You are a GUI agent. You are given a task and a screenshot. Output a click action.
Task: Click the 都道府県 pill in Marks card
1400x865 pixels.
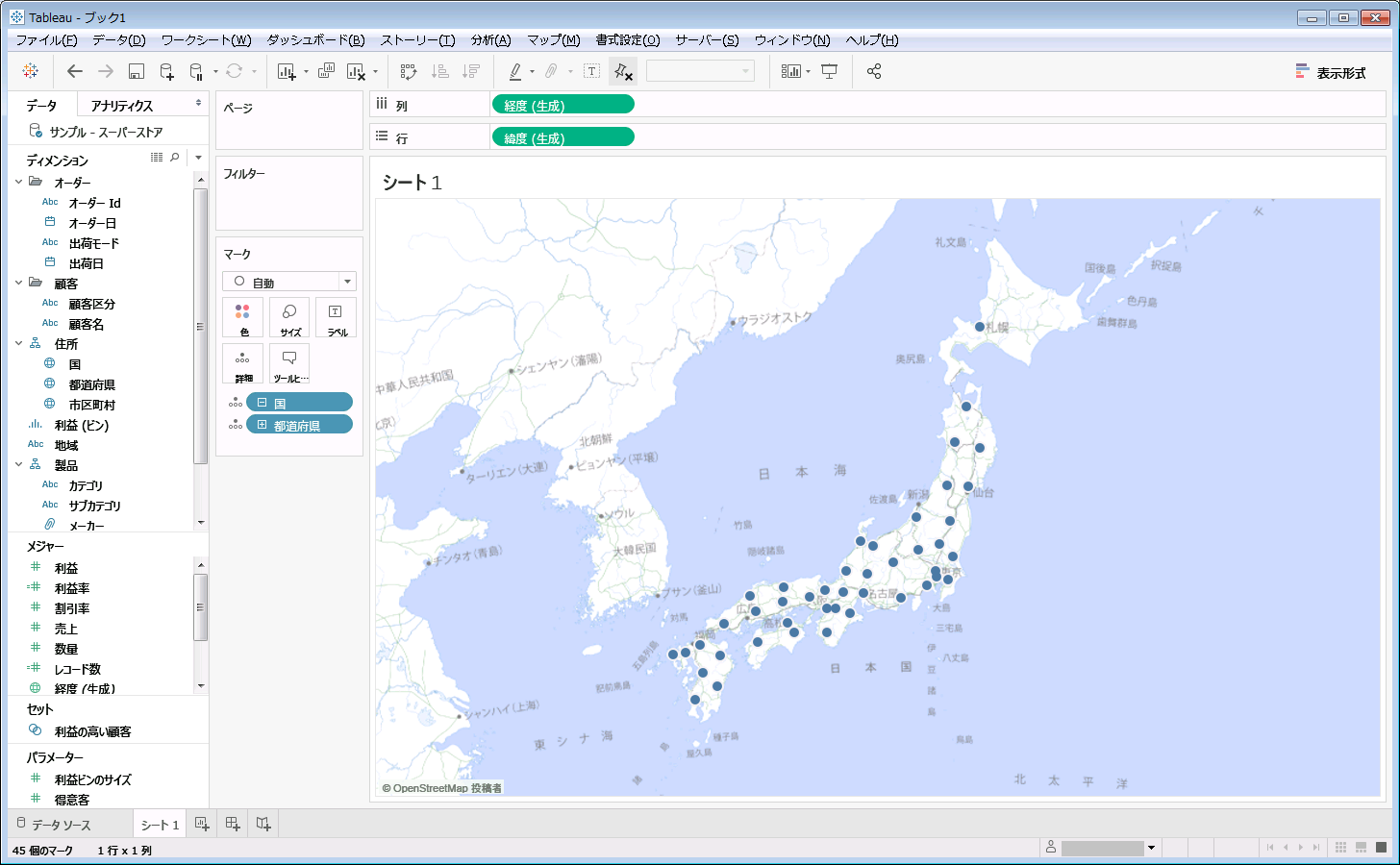(299, 425)
